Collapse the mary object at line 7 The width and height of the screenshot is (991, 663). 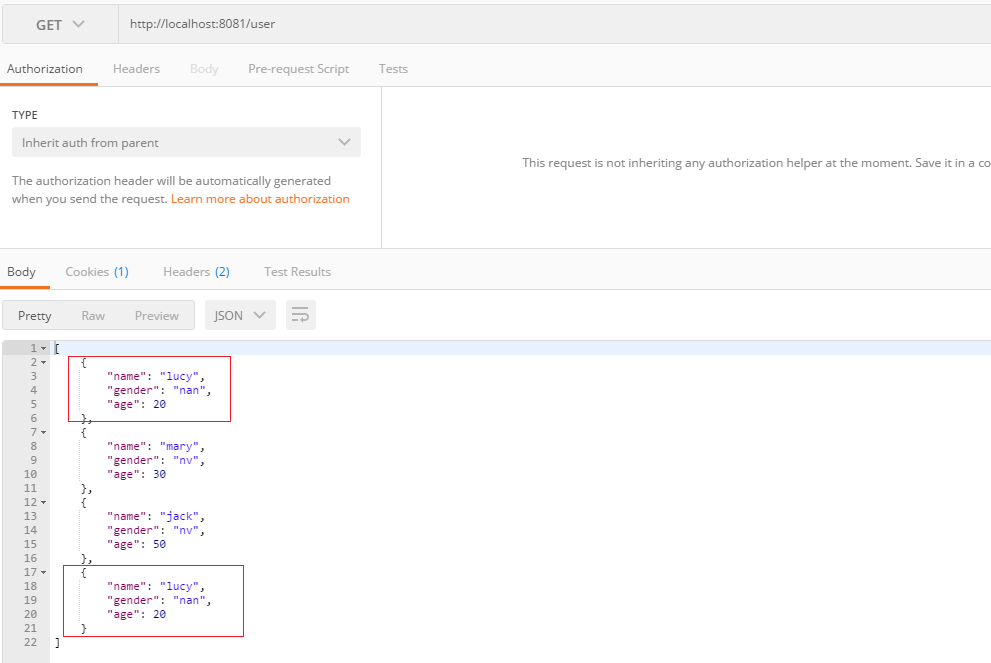tap(43, 432)
